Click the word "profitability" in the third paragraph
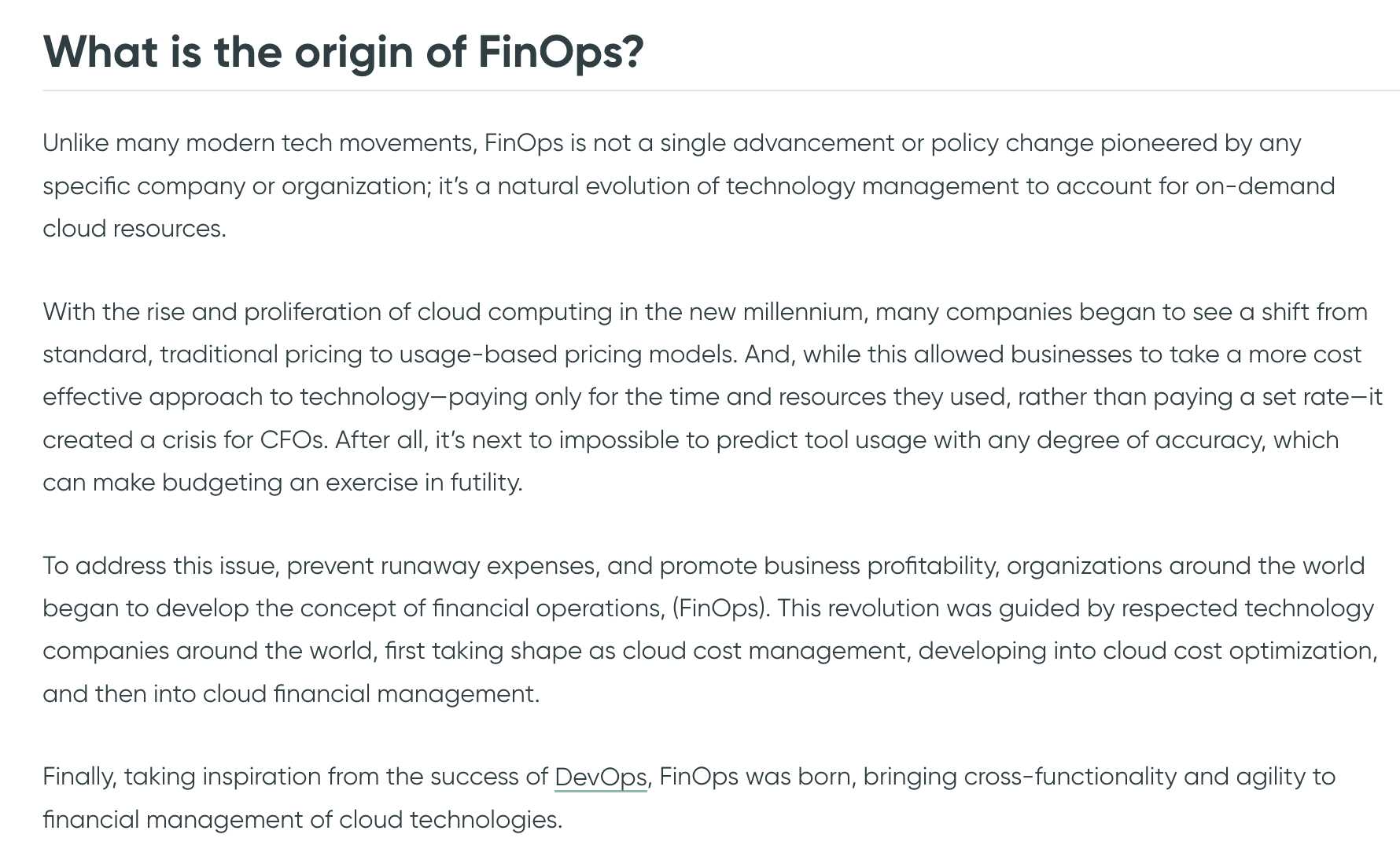Viewport: 1400px width, 849px height. [933, 566]
